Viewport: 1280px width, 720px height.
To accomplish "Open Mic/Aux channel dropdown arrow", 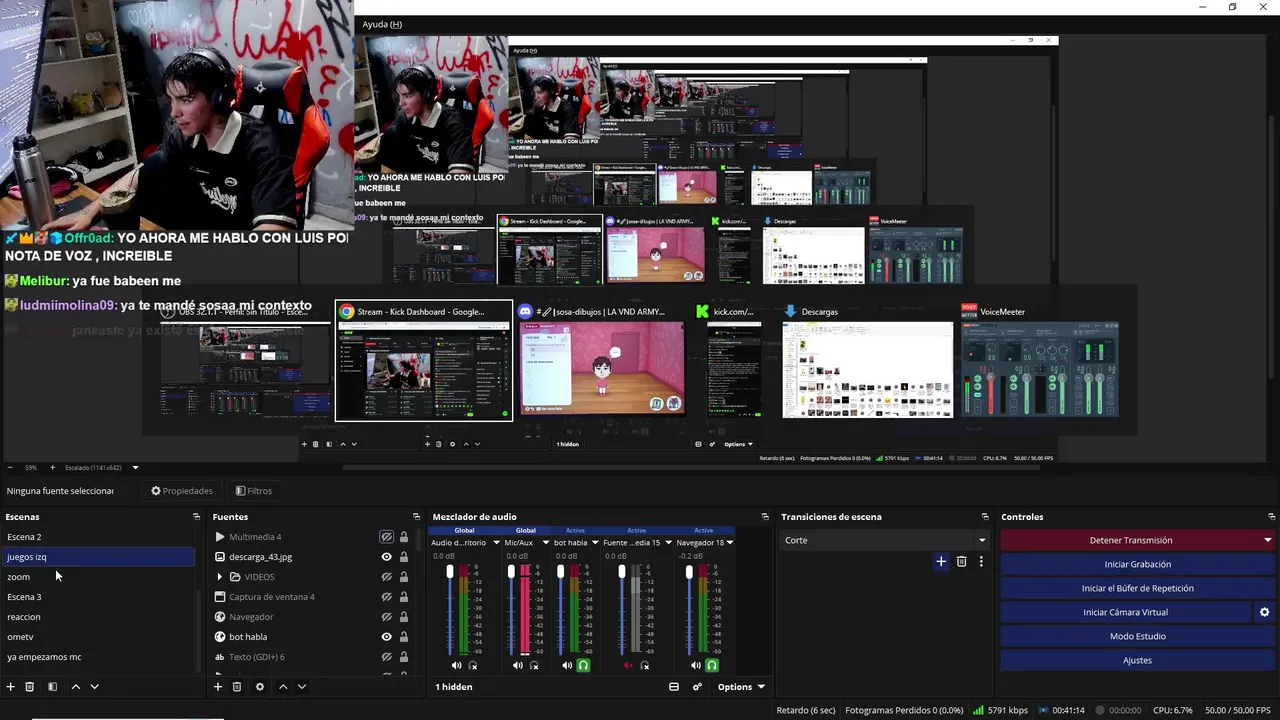I will (x=546, y=543).
